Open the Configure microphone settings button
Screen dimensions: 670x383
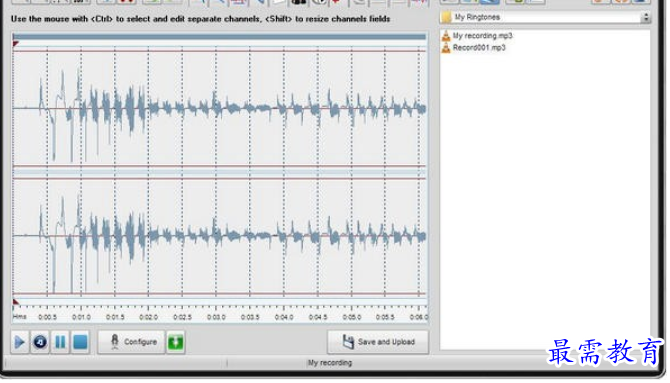pos(131,342)
